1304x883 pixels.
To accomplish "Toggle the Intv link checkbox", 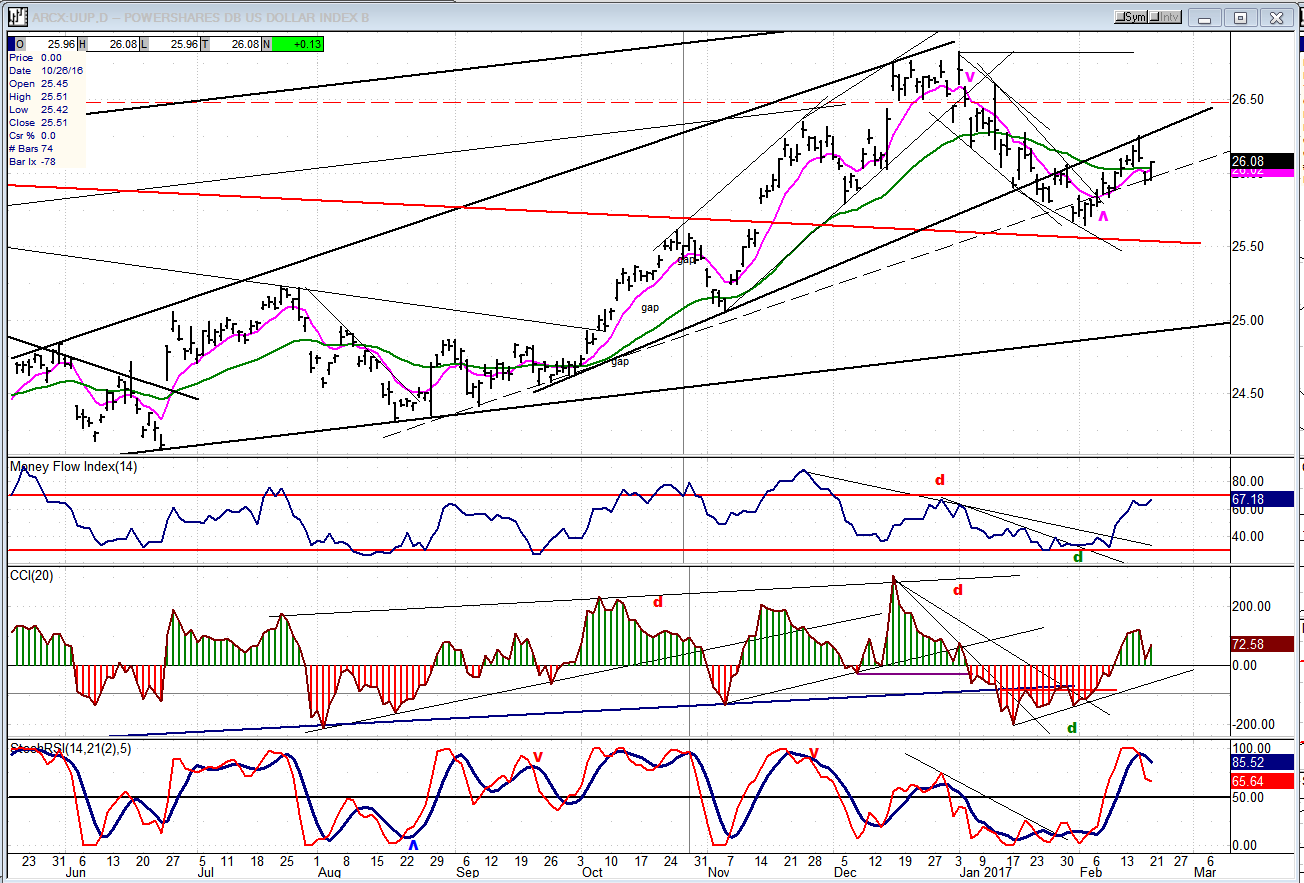I will 1167,17.
